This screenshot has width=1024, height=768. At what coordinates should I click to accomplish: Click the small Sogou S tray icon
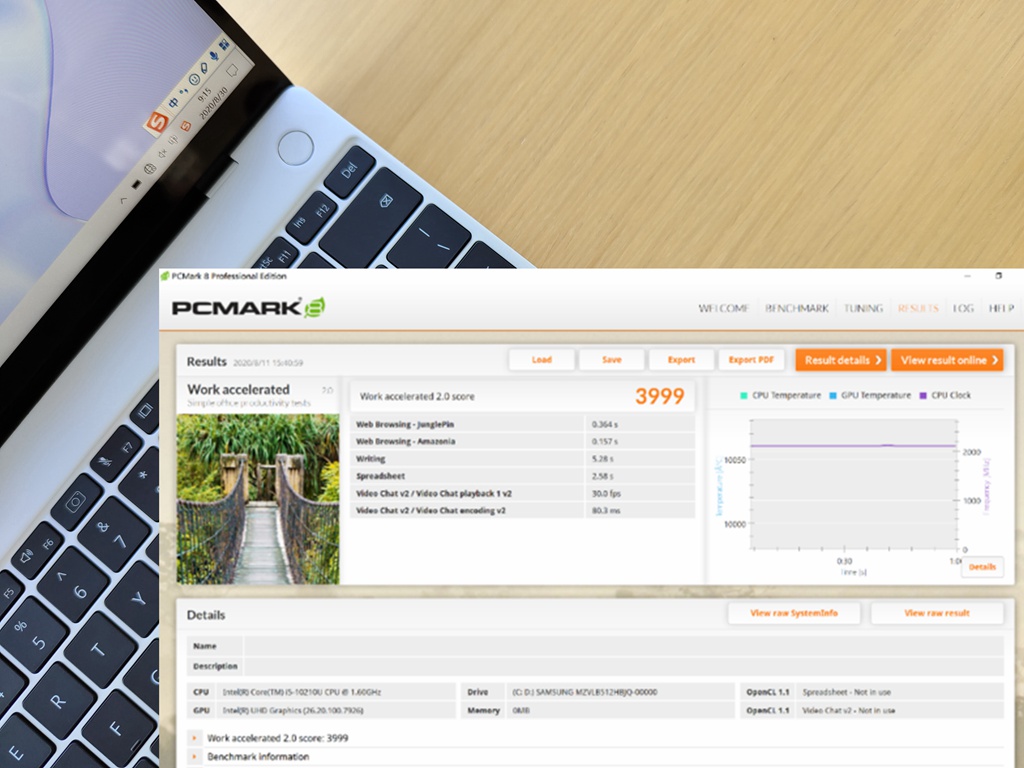[x=186, y=125]
